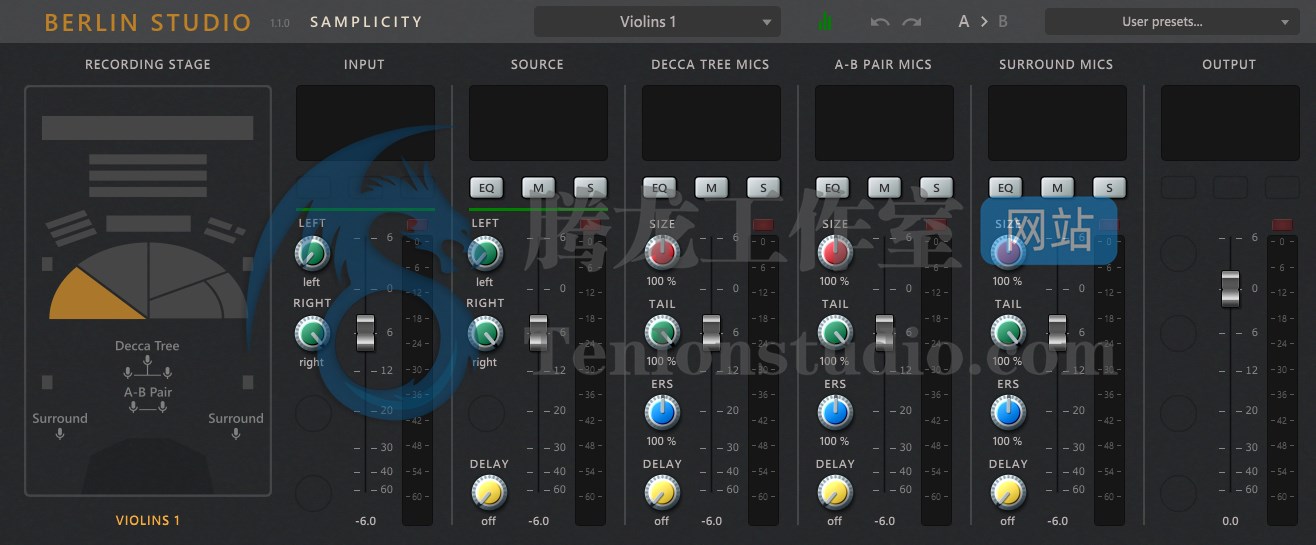Click the A-B Pair DELAY knob
Image resolution: width=1316 pixels, height=545 pixels.
point(834,492)
